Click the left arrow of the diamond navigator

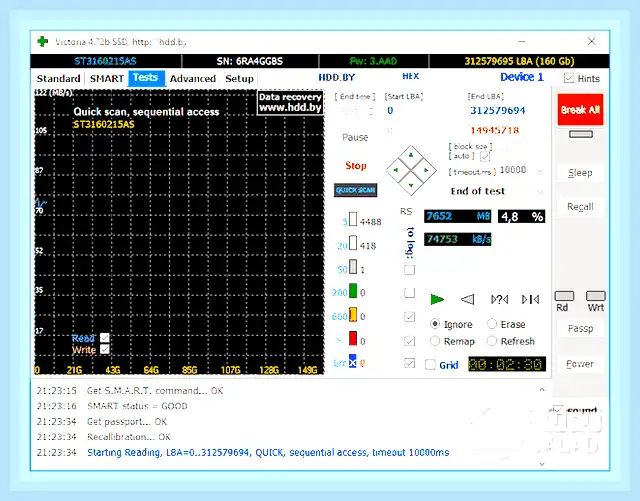tap(396, 170)
